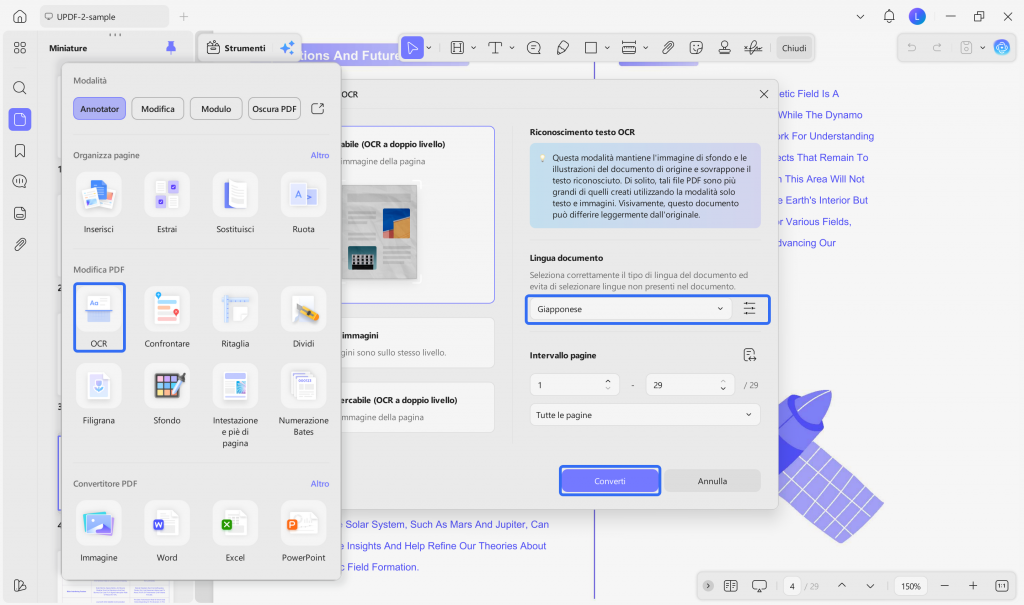1024x605 pixels.
Task: Open the search sidebar icon
Action: click(20, 88)
